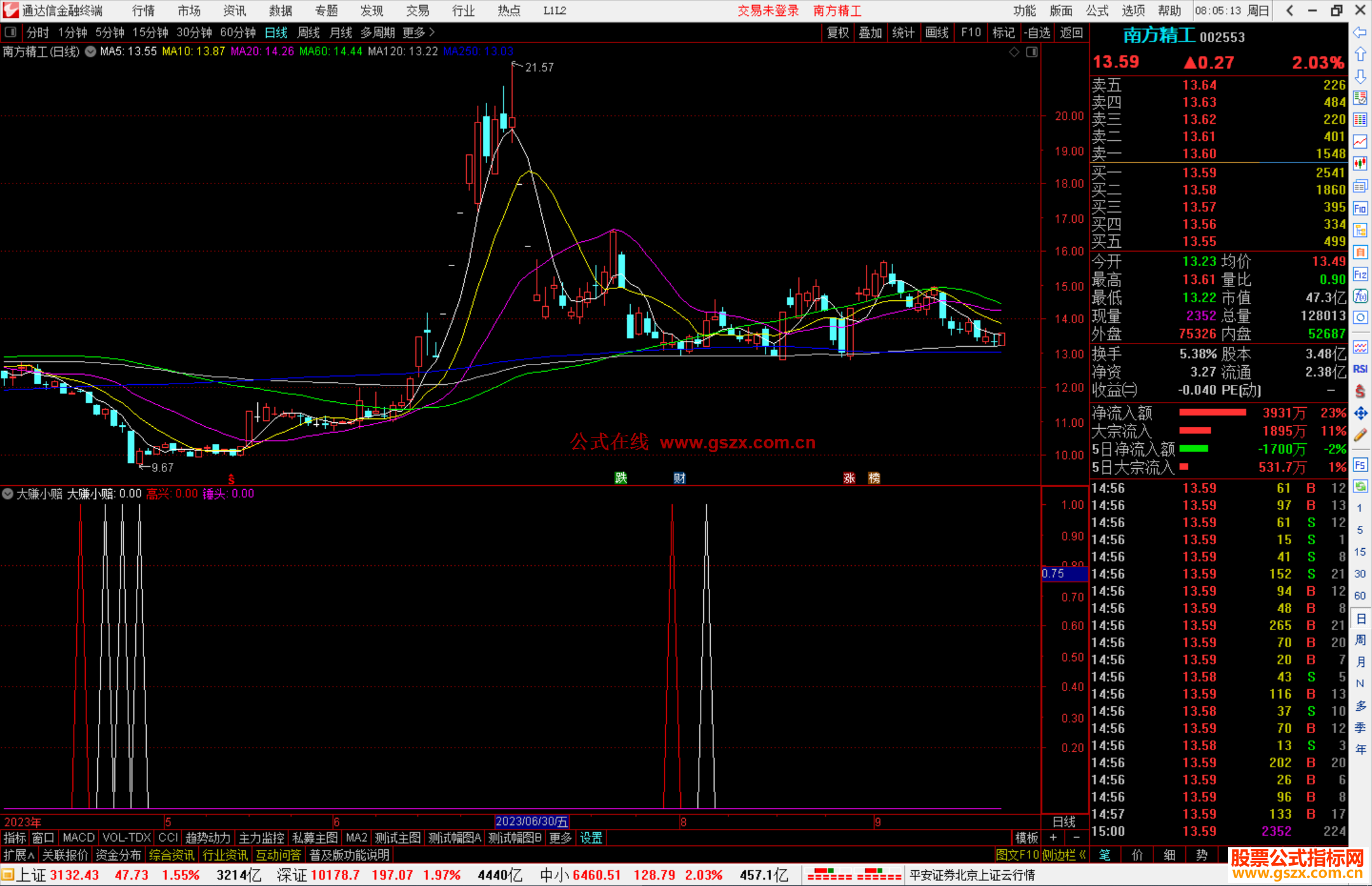Toggle the panel icon at chart top-right
Image resolution: width=1372 pixels, height=886 pixels.
pos(1032,52)
